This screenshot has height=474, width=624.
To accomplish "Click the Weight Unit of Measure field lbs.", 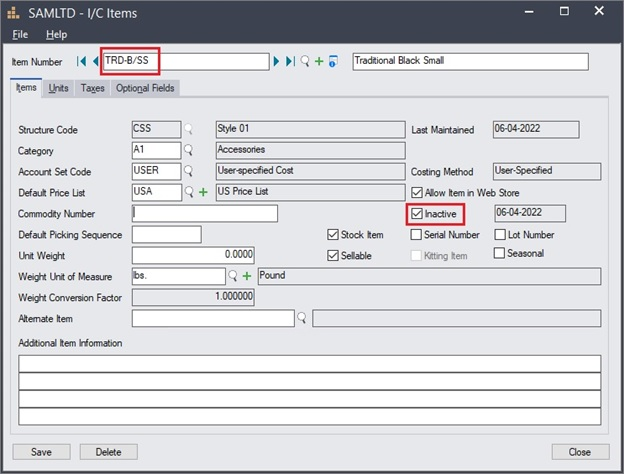I will tap(179, 276).
